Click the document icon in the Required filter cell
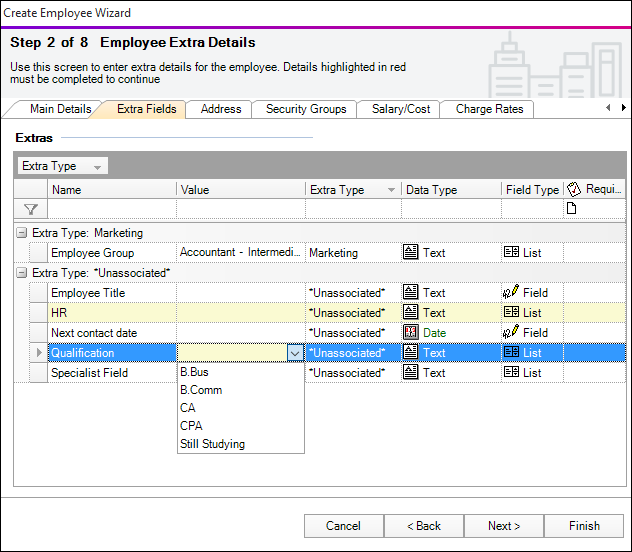The image size is (632, 552). [x=572, y=209]
